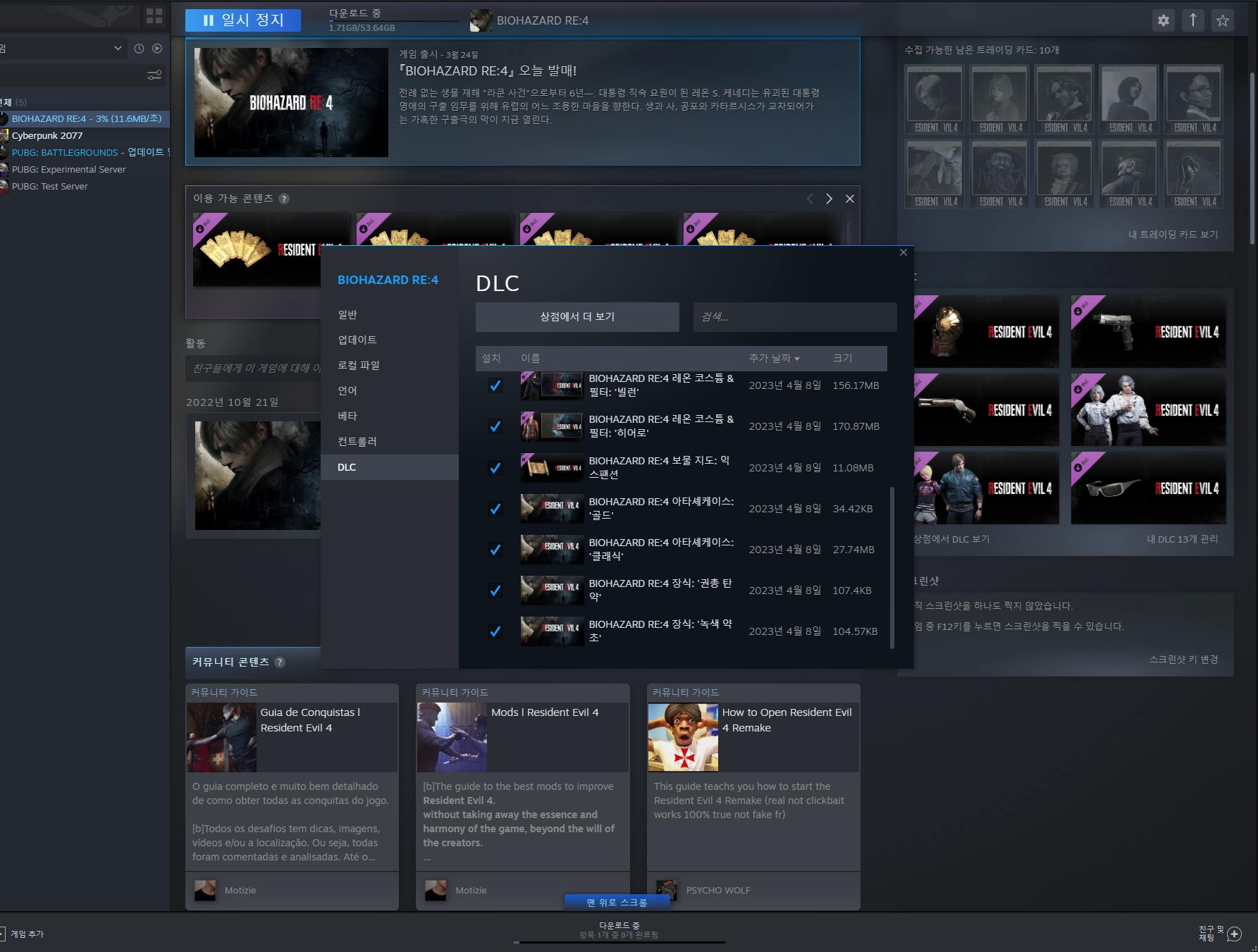The width and height of the screenshot is (1258, 952).
Task: Disable the 아타셰케이스 '골드' DLC checkbox
Action: 495,509
